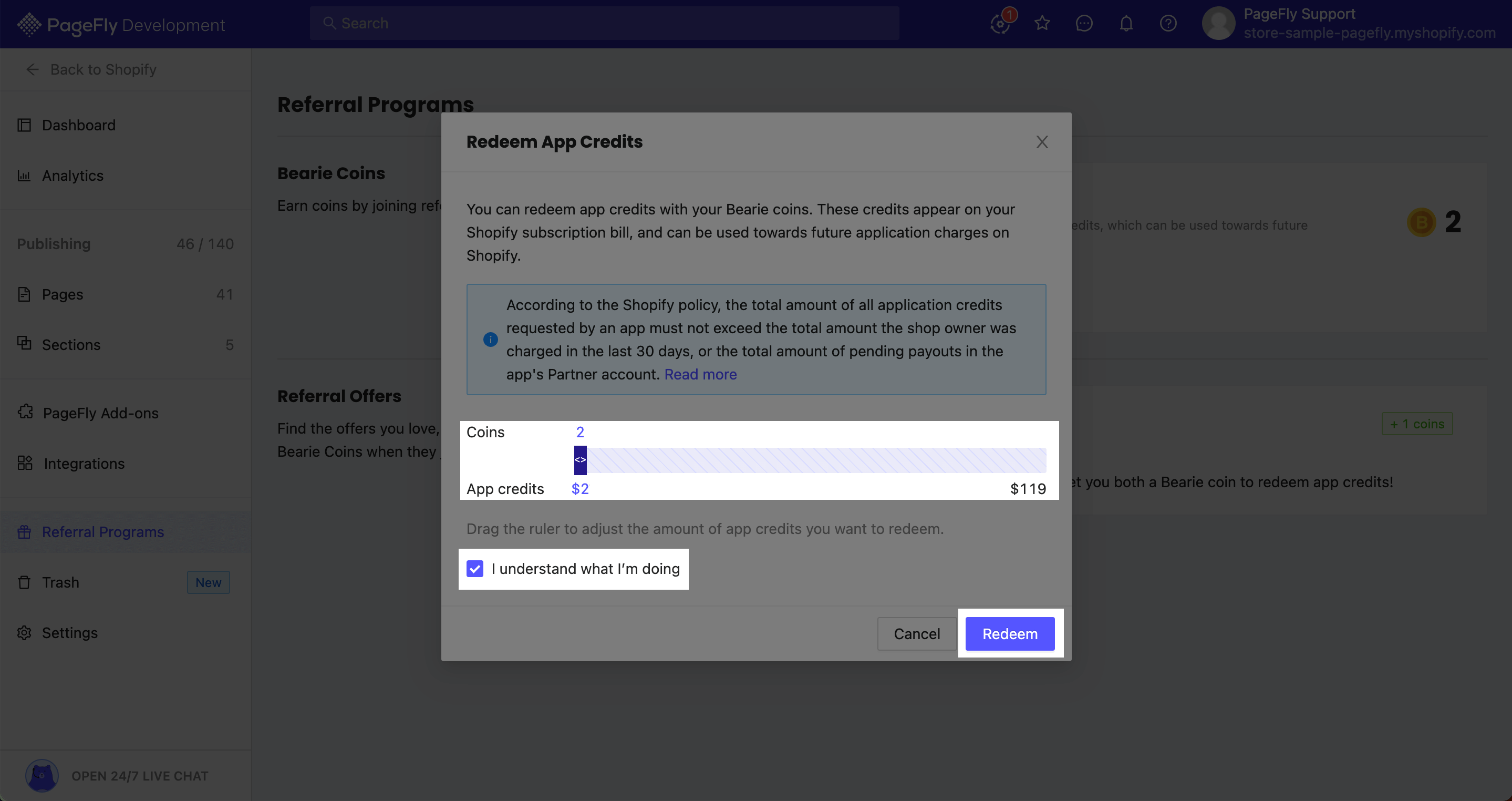This screenshot has height=801, width=1512.
Task: Click the Trash bin icon
Action: pyautogui.click(x=24, y=582)
